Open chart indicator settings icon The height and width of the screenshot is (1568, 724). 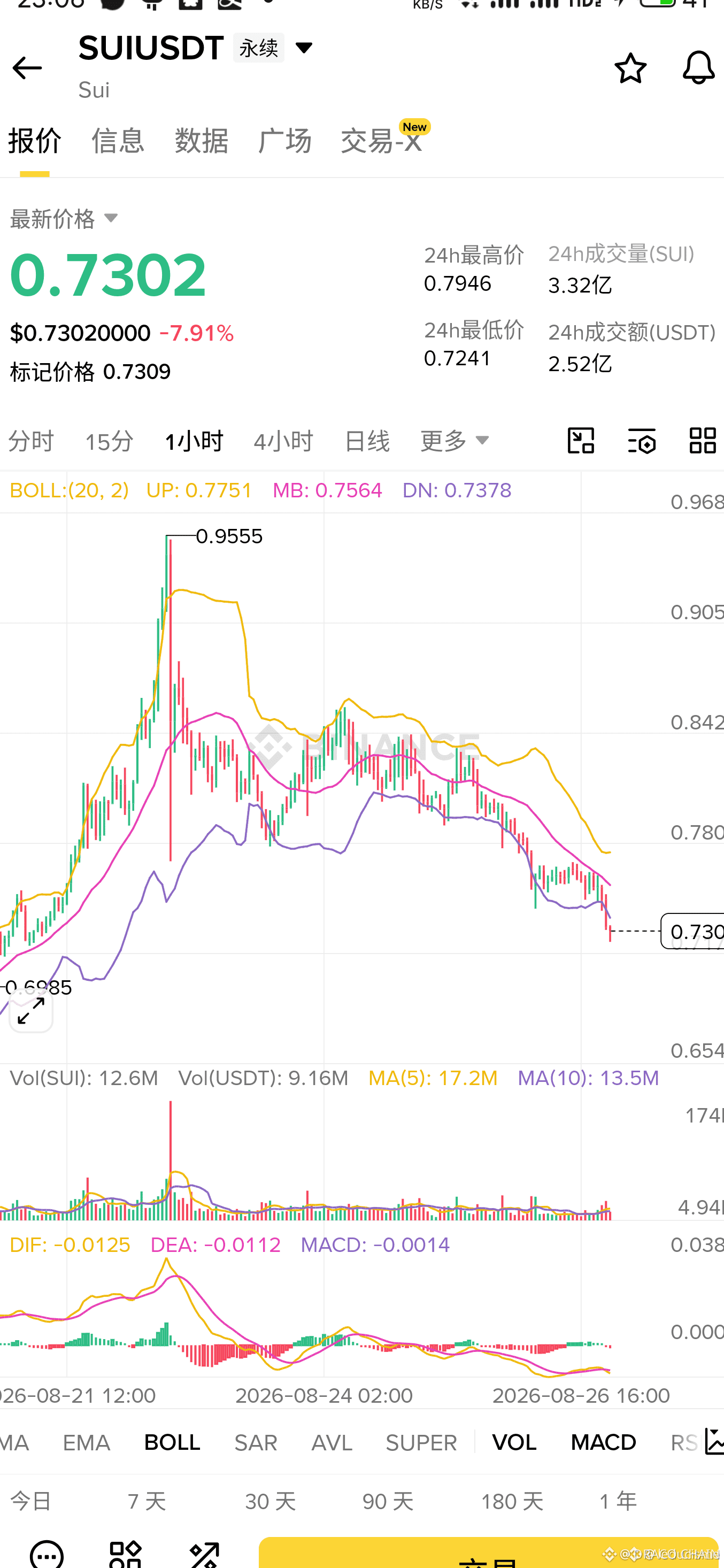(641, 440)
